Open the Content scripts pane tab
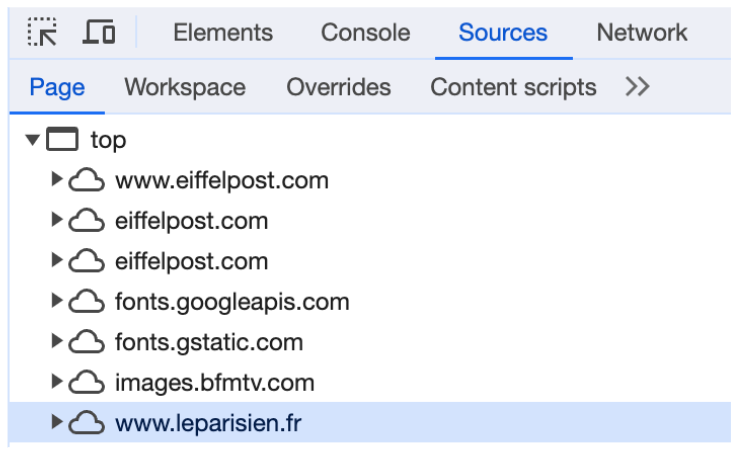740x453 pixels. coord(513,87)
